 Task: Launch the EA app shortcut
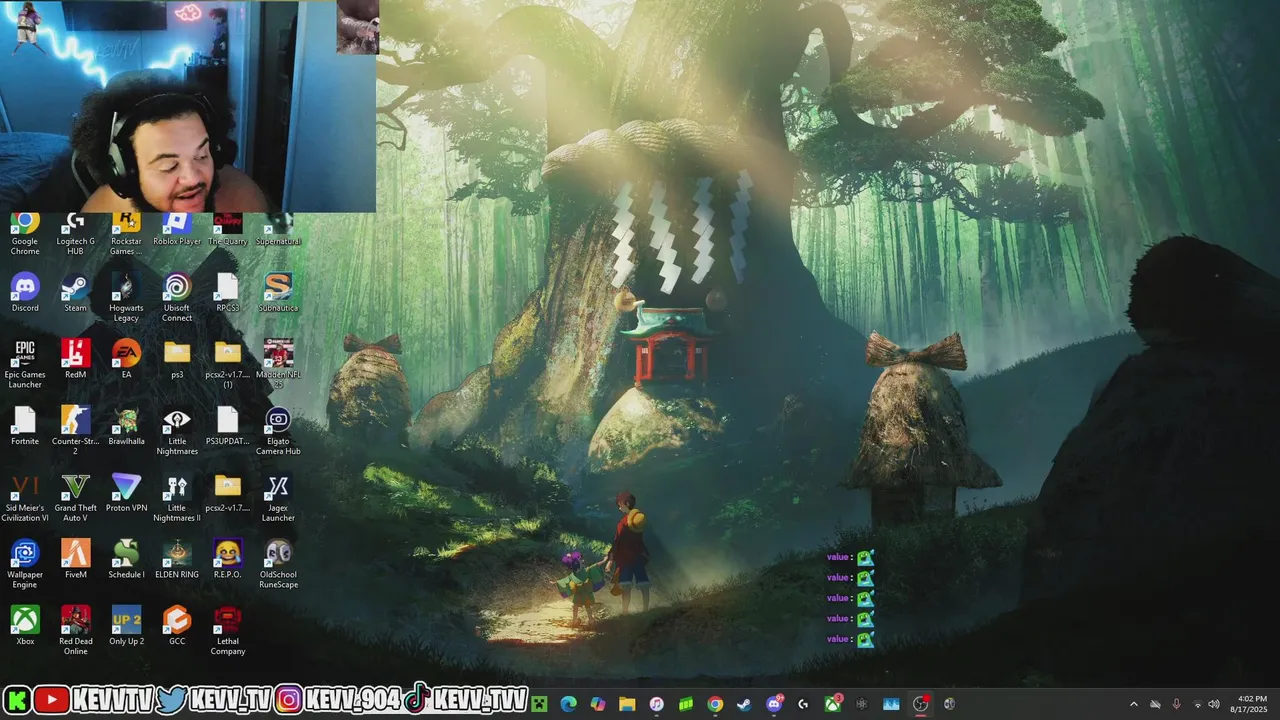click(x=126, y=359)
